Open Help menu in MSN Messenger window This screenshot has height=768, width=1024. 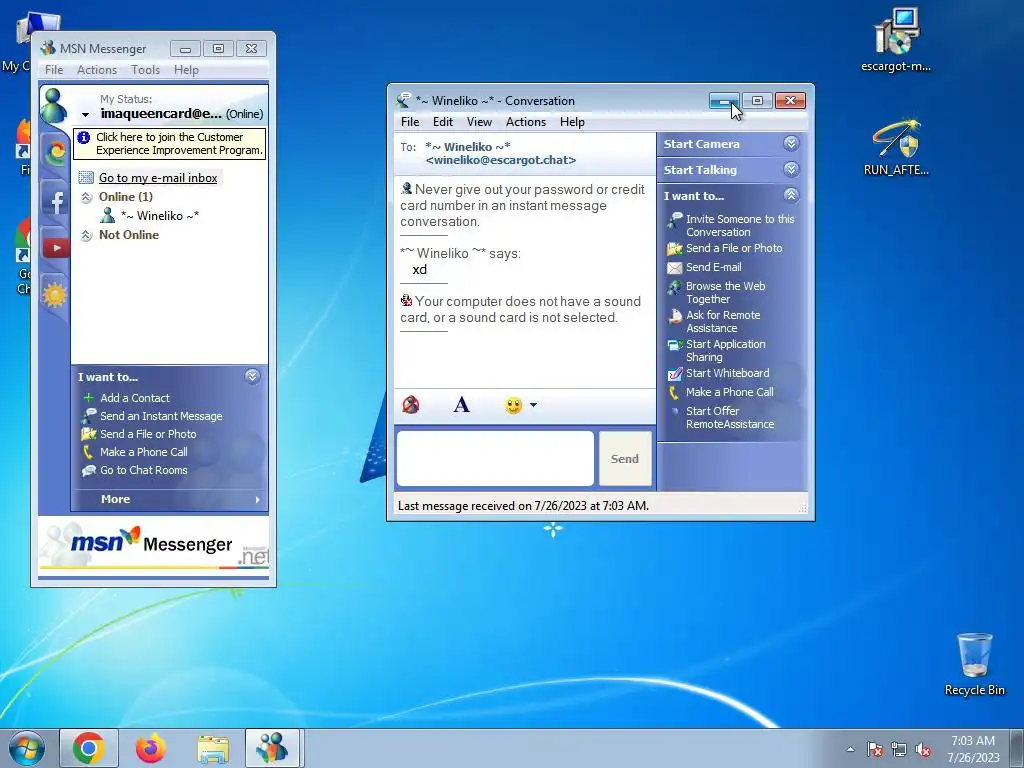tap(186, 70)
